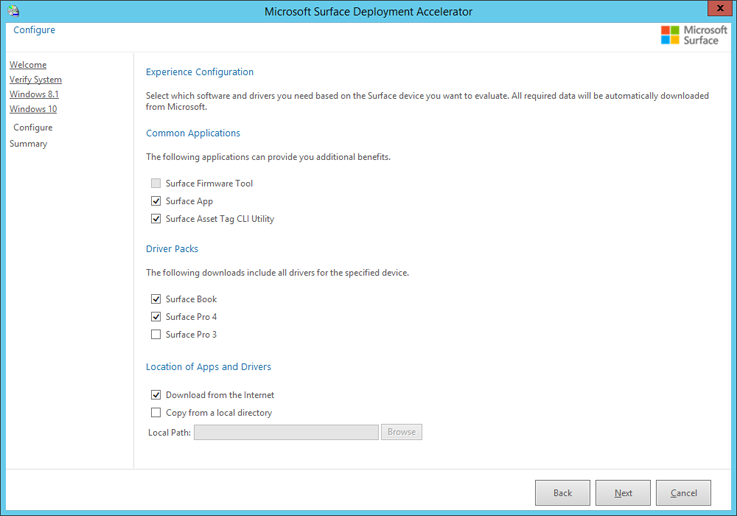
Task: Proceed with the Next button
Action: [x=623, y=493]
